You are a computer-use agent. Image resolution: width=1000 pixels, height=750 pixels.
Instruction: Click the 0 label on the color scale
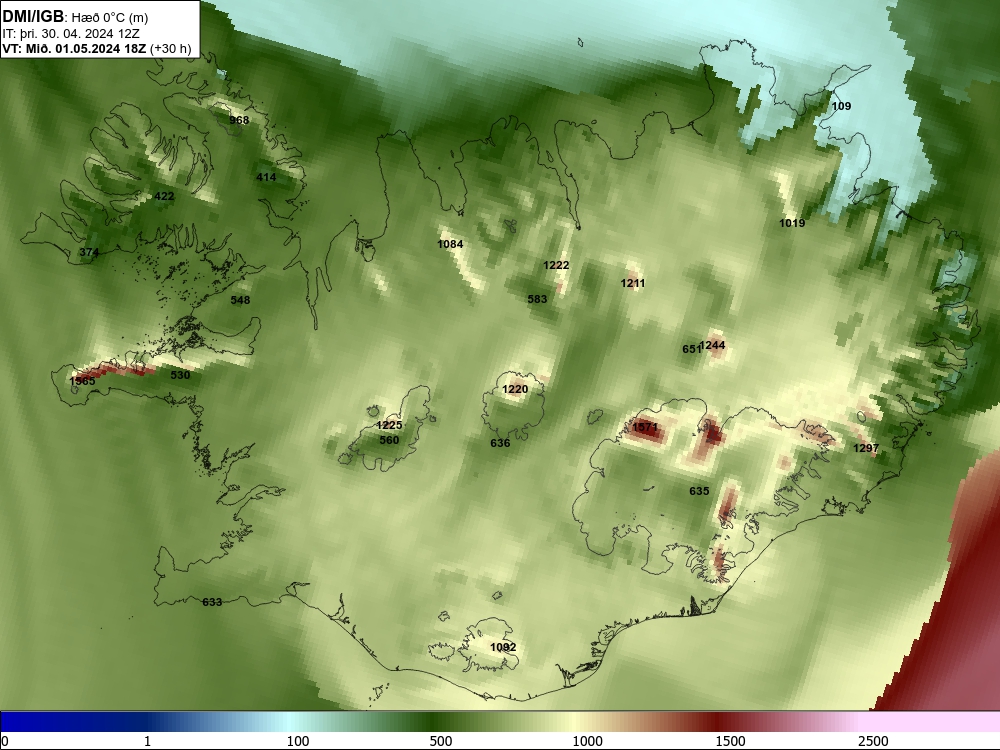[x=6, y=741]
